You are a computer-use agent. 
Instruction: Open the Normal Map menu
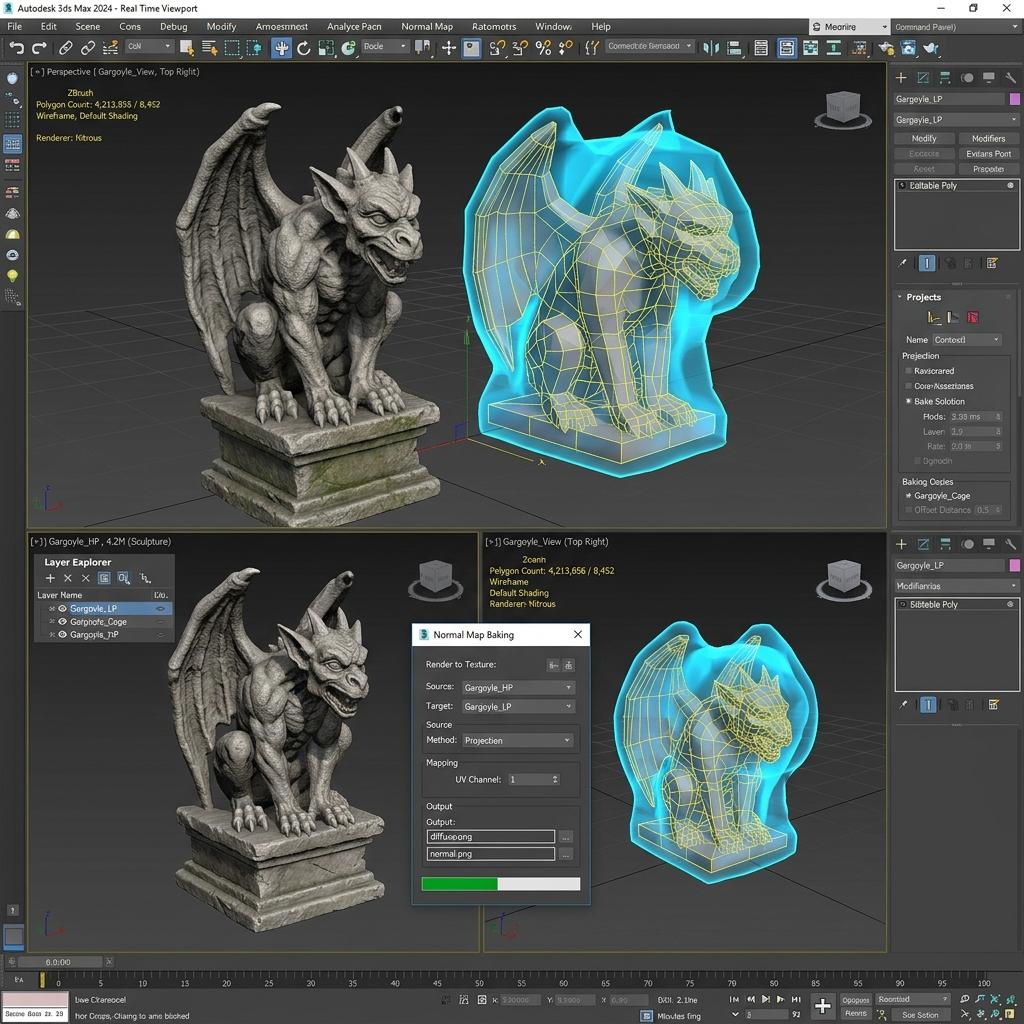click(x=426, y=26)
